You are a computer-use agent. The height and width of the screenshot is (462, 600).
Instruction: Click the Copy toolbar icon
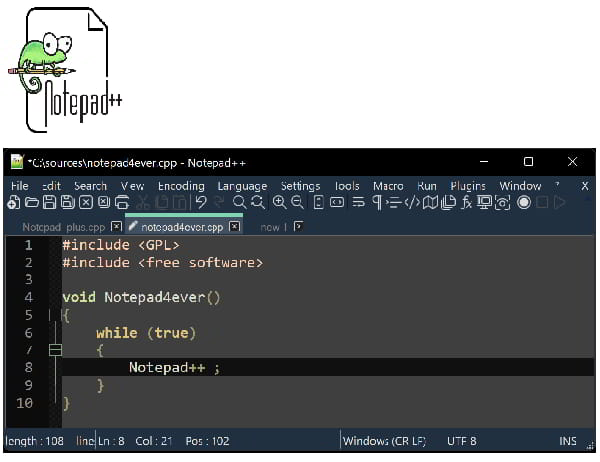pyautogui.click(x=161, y=202)
